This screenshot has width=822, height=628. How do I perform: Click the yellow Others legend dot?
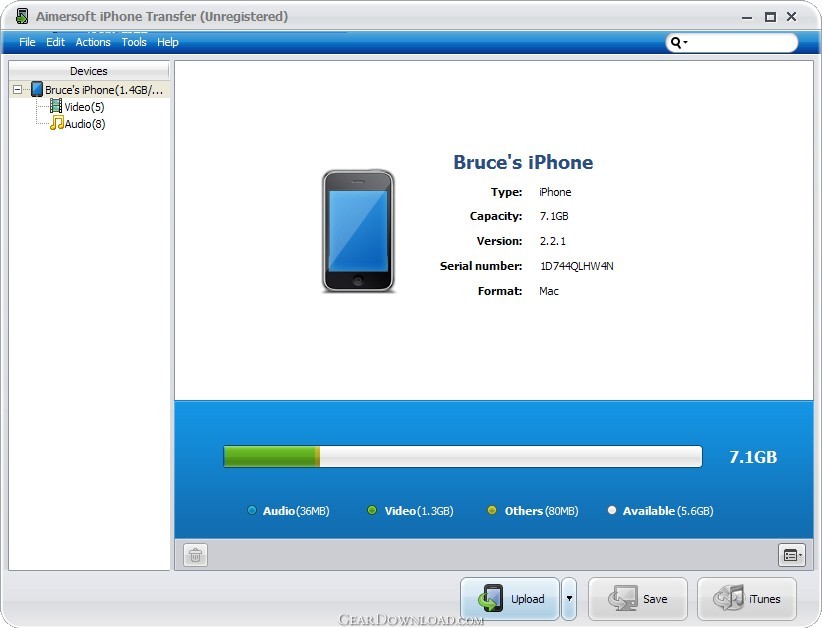pos(492,510)
